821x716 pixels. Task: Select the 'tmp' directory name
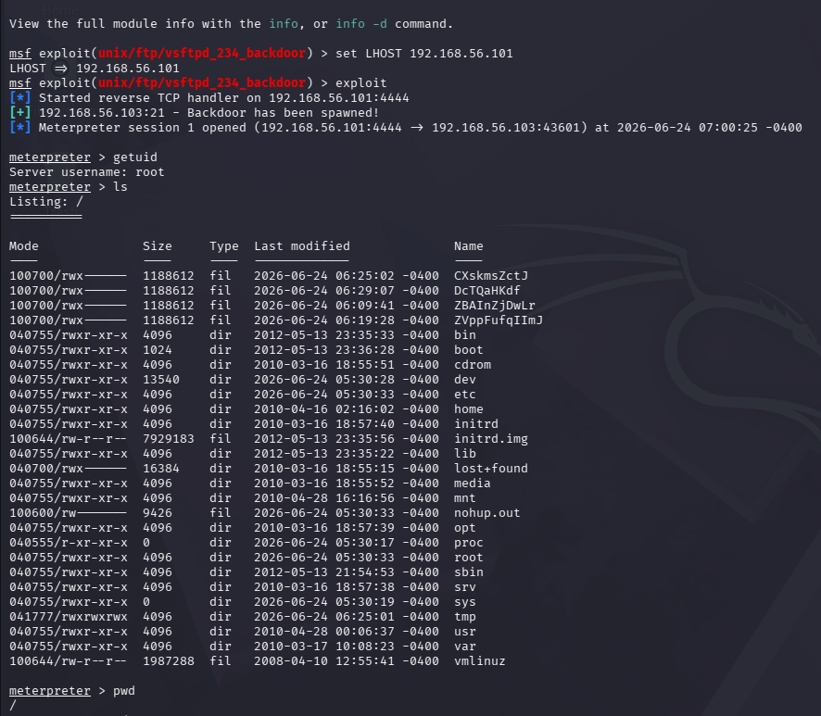click(x=465, y=617)
